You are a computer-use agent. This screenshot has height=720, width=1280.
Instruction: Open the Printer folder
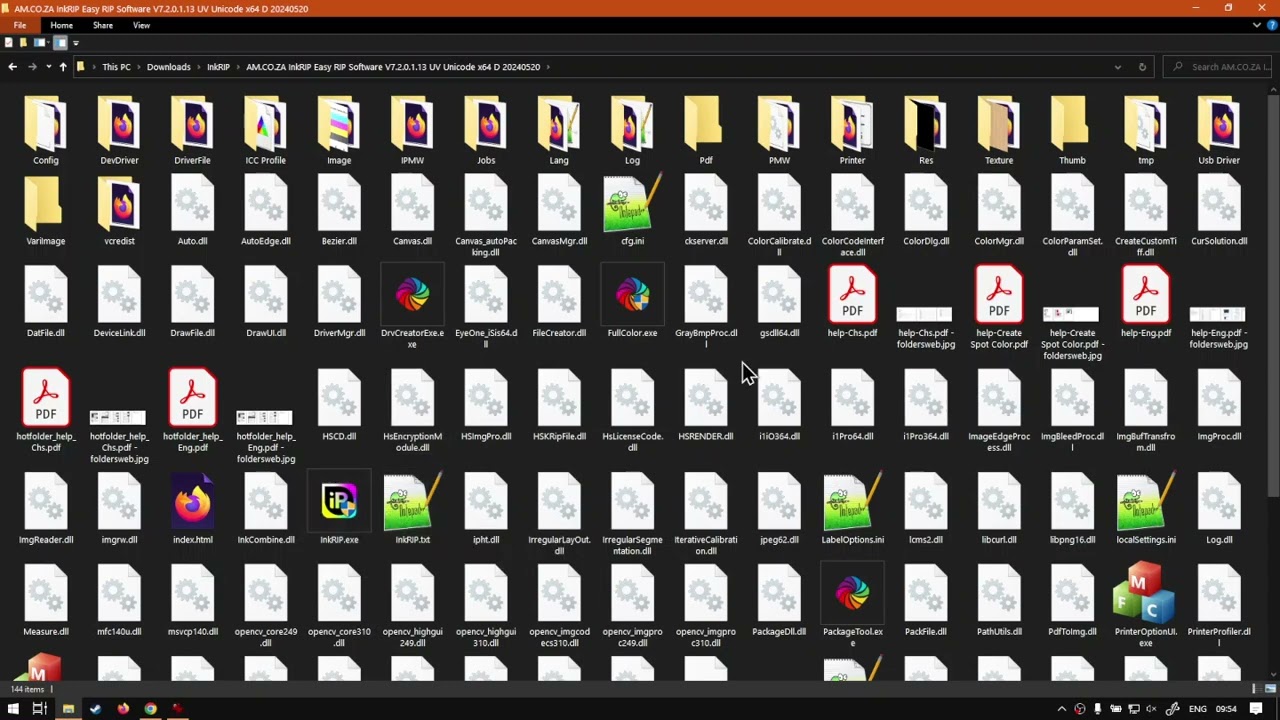852,132
